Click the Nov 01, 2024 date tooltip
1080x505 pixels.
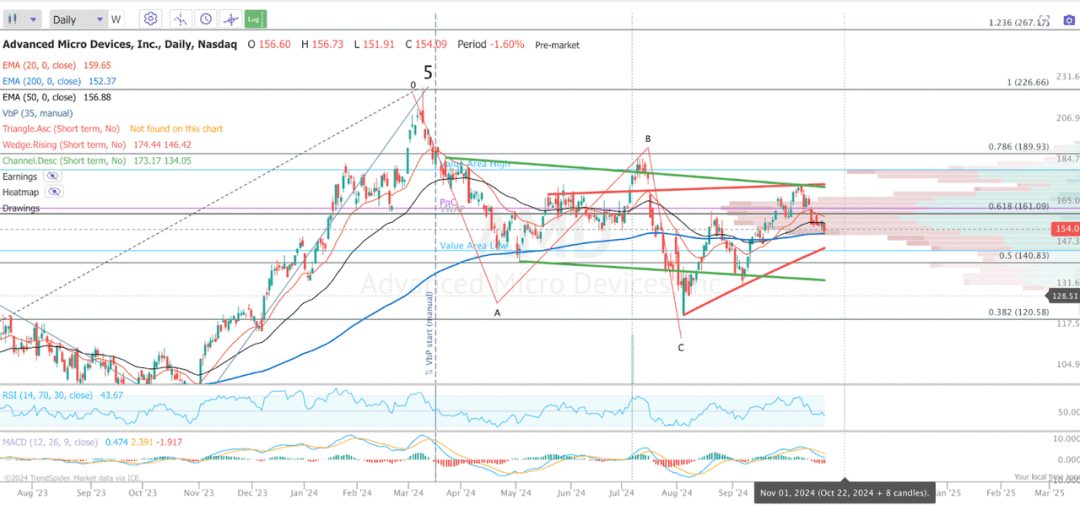point(844,493)
